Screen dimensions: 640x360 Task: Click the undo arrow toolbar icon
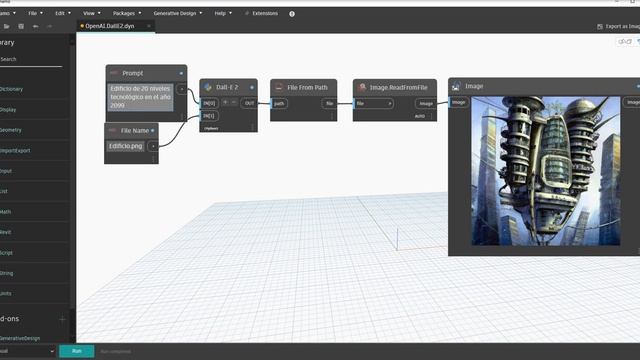pos(36,26)
